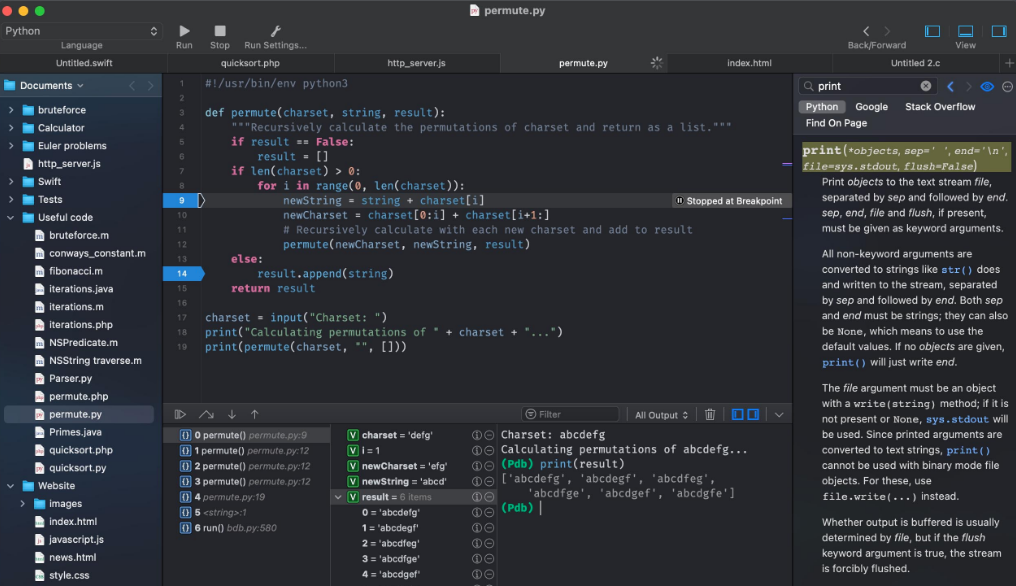This screenshot has height=586, width=1016.
Task: Expand the Calculator folder in the sidebar
Action: click(11, 128)
